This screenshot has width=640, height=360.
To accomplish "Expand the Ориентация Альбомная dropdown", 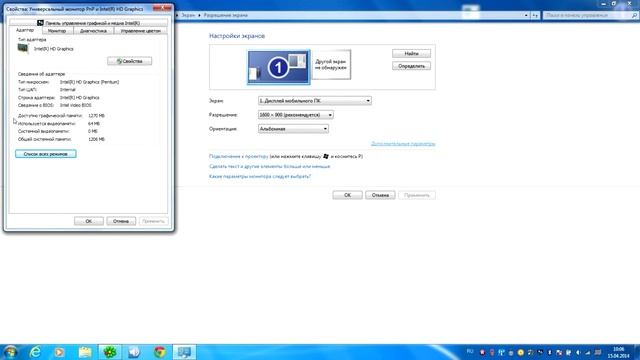I will (x=293, y=129).
